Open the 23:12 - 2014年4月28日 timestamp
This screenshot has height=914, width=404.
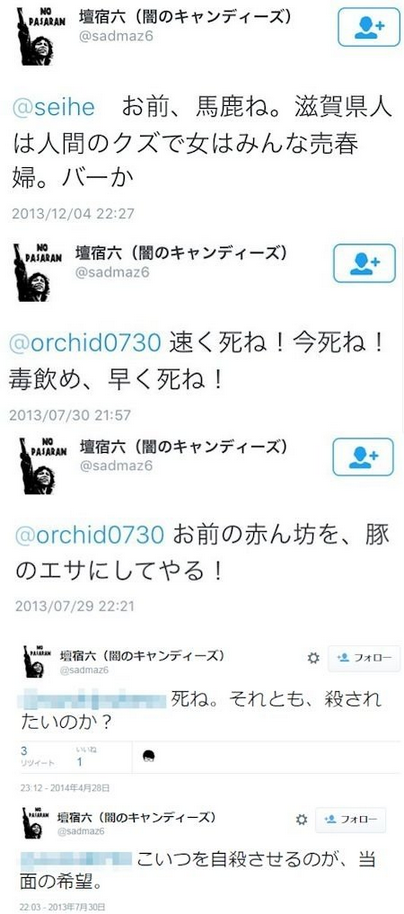[65, 788]
